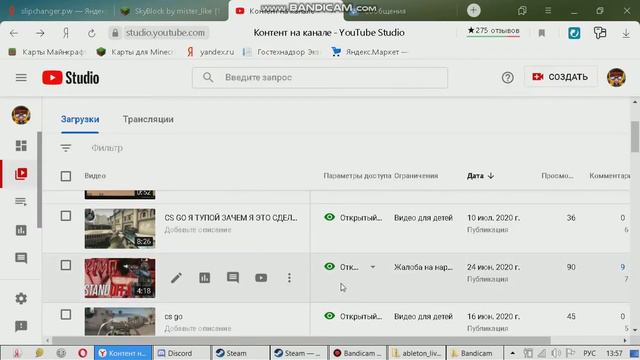Open channel avatar in left sidebar
The image size is (640, 360).
[x=21, y=115]
